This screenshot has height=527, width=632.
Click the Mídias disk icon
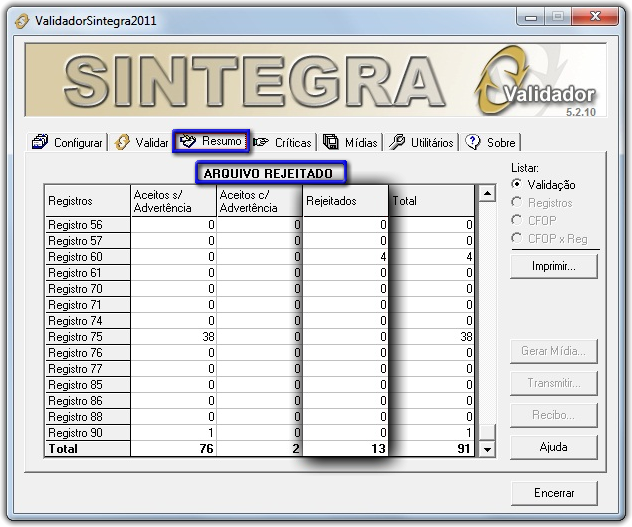coord(331,142)
